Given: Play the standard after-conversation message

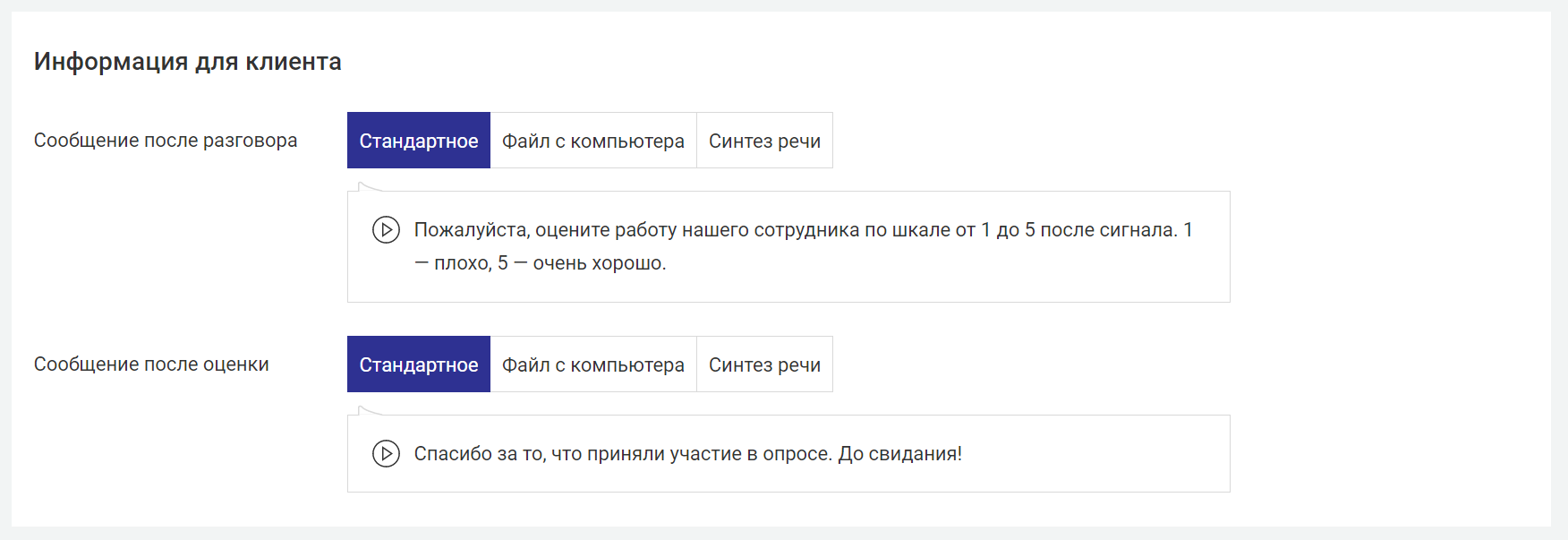Looking at the screenshot, I should (386, 230).
